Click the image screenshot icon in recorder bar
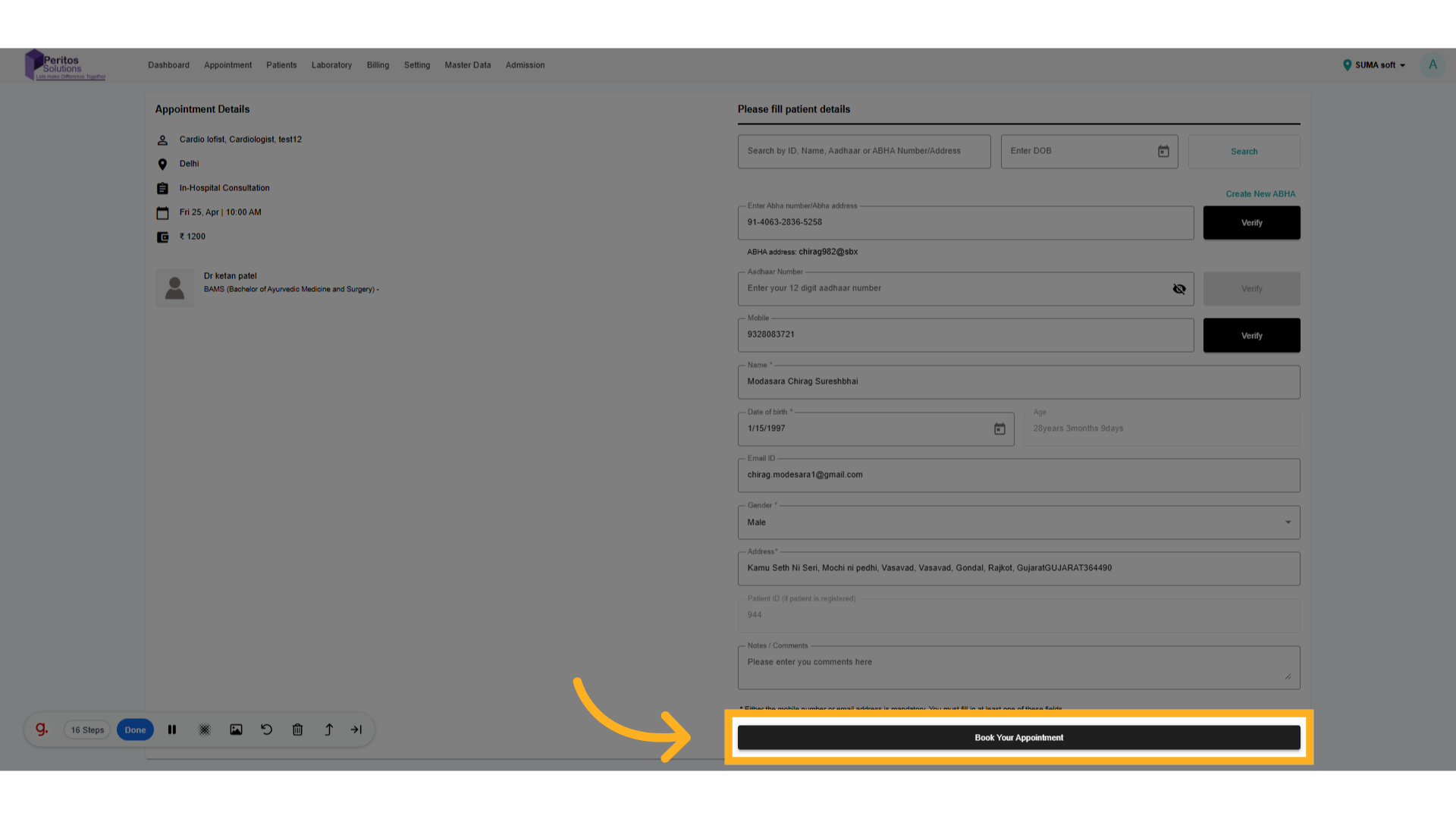The width and height of the screenshot is (1456, 819). click(236, 730)
